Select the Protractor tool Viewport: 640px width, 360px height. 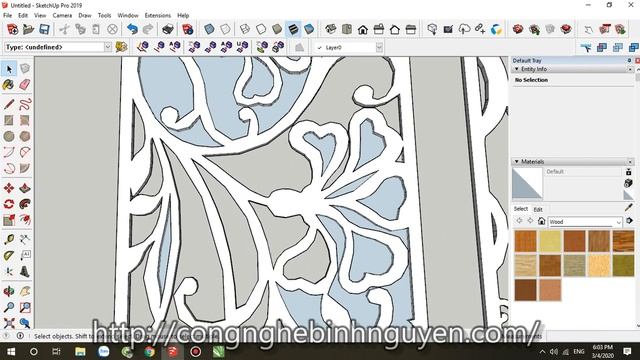(x=9, y=256)
